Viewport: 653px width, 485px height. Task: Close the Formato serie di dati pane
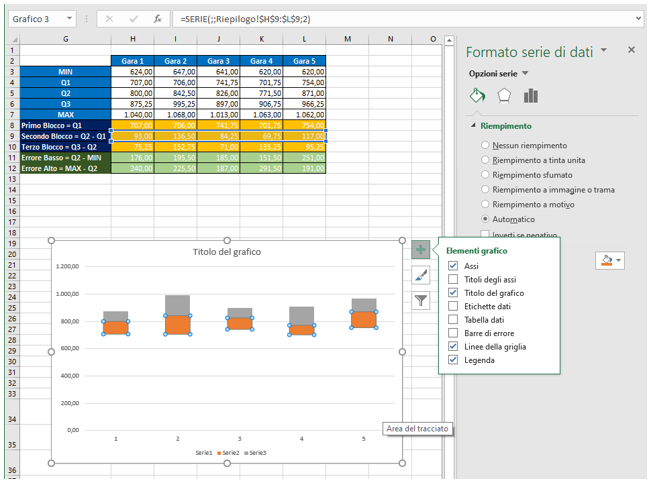[631, 50]
